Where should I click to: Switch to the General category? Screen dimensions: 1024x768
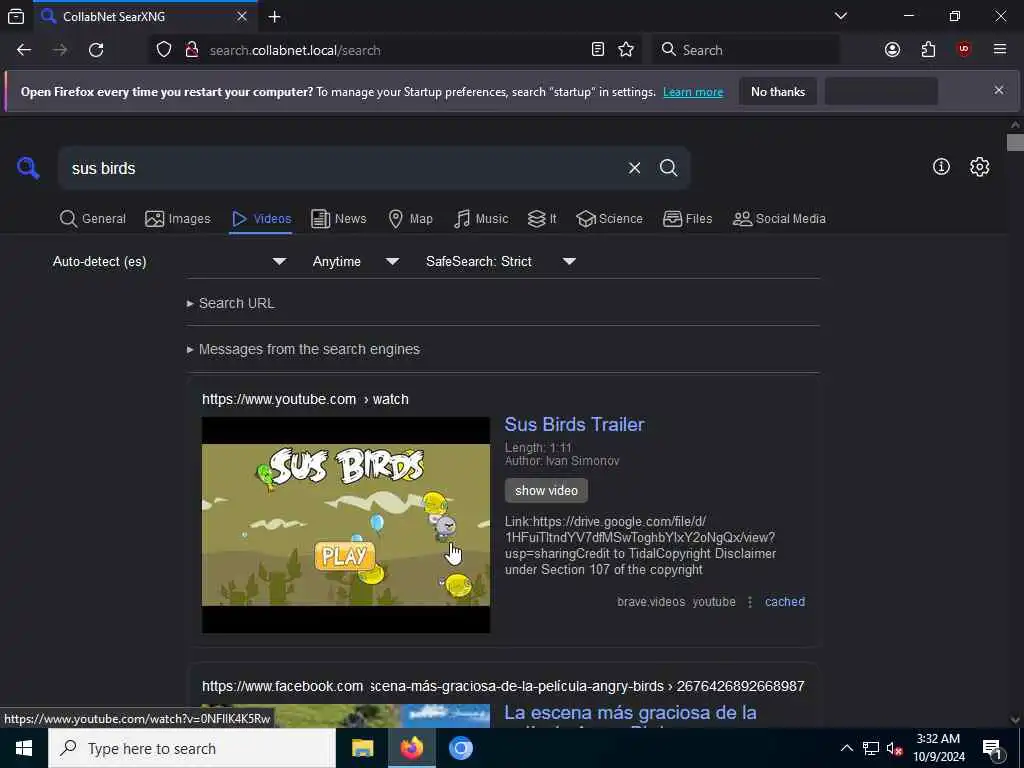(93, 219)
